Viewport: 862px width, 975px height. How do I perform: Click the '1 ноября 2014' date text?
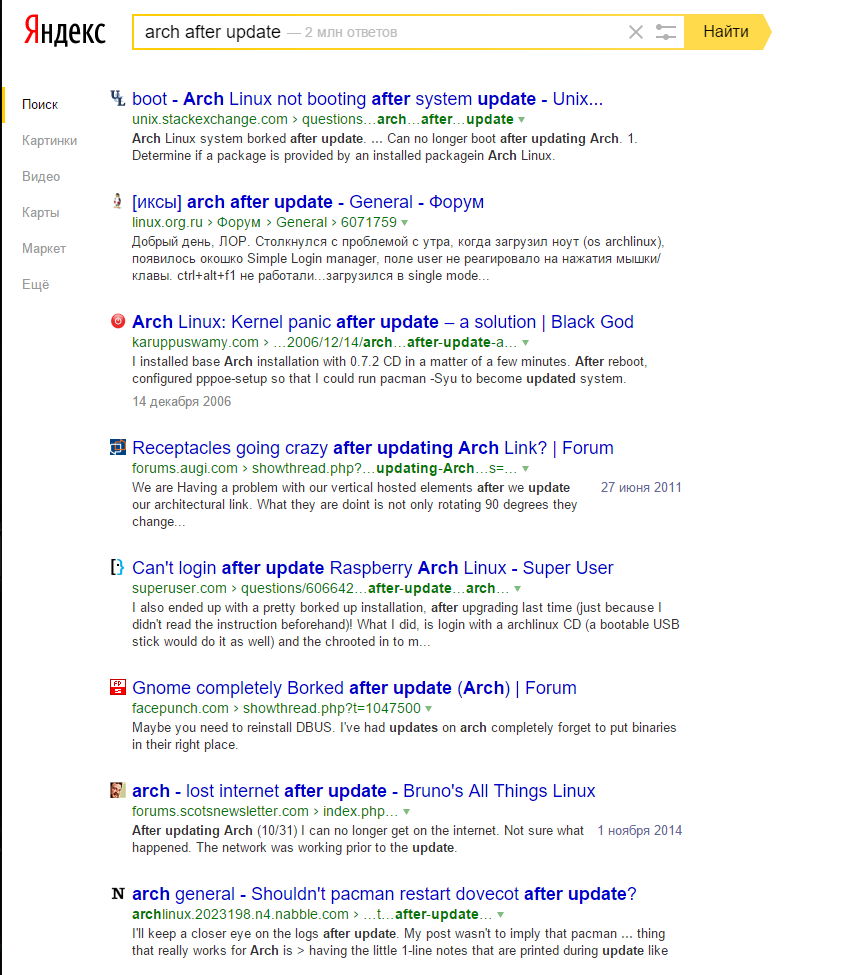click(x=640, y=831)
